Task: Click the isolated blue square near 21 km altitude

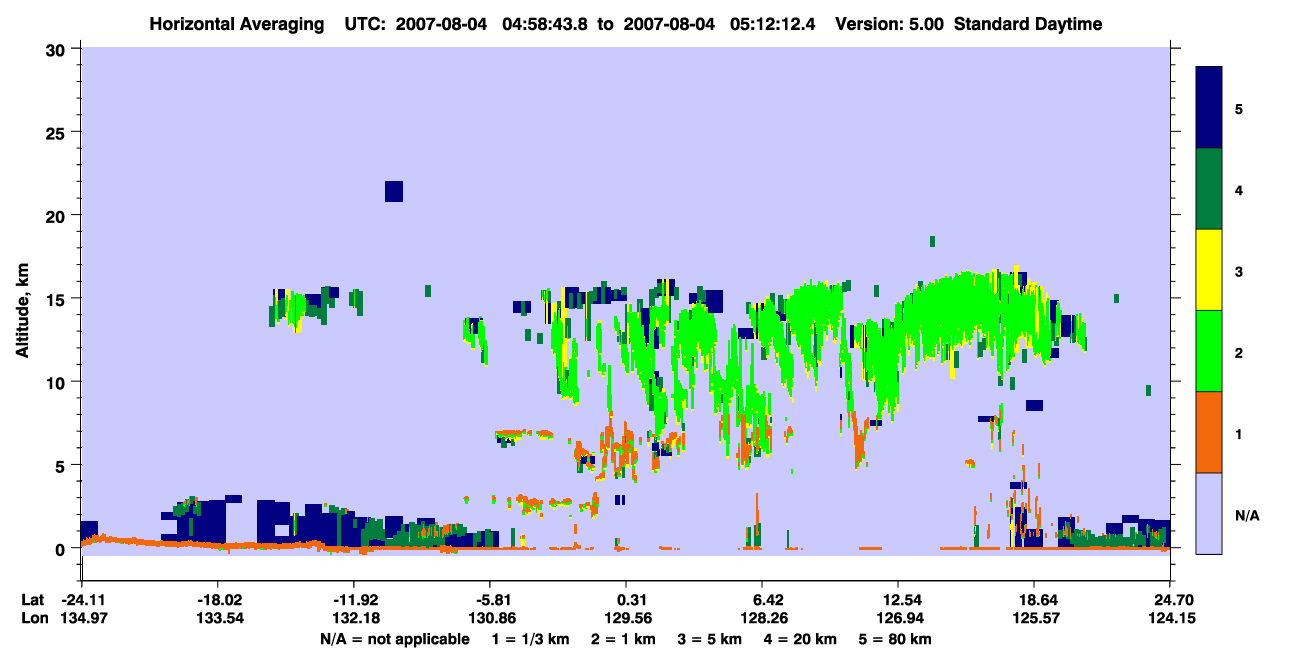Action: click(394, 191)
